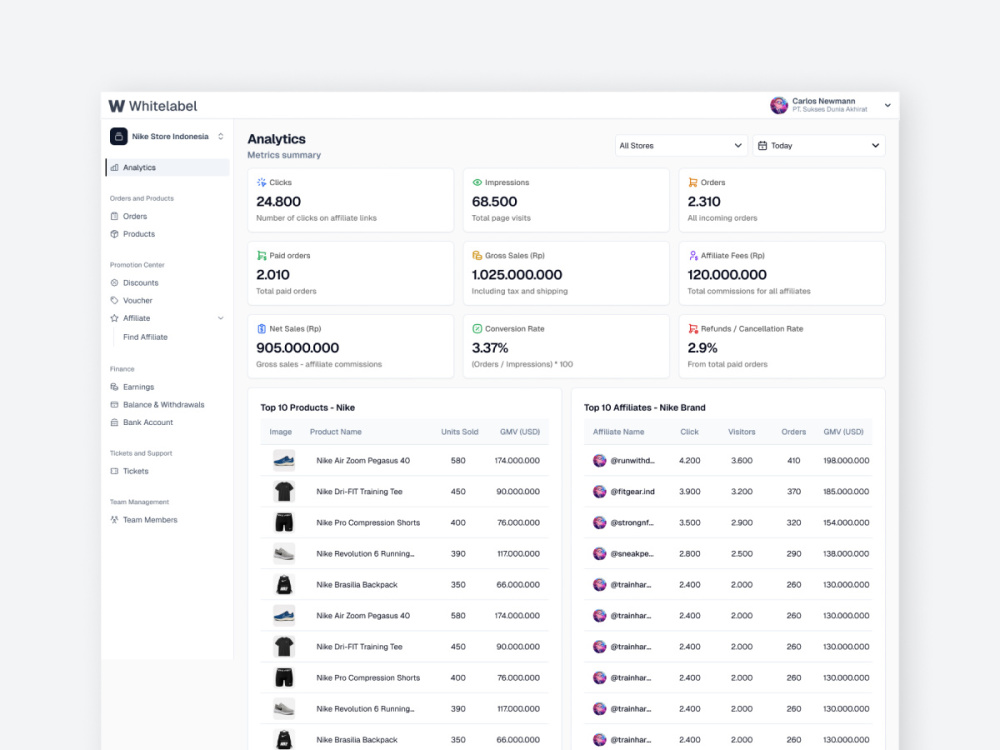This screenshot has height=750, width=1000.
Task: Go to Orders in the sidebar
Action: [135, 216]
